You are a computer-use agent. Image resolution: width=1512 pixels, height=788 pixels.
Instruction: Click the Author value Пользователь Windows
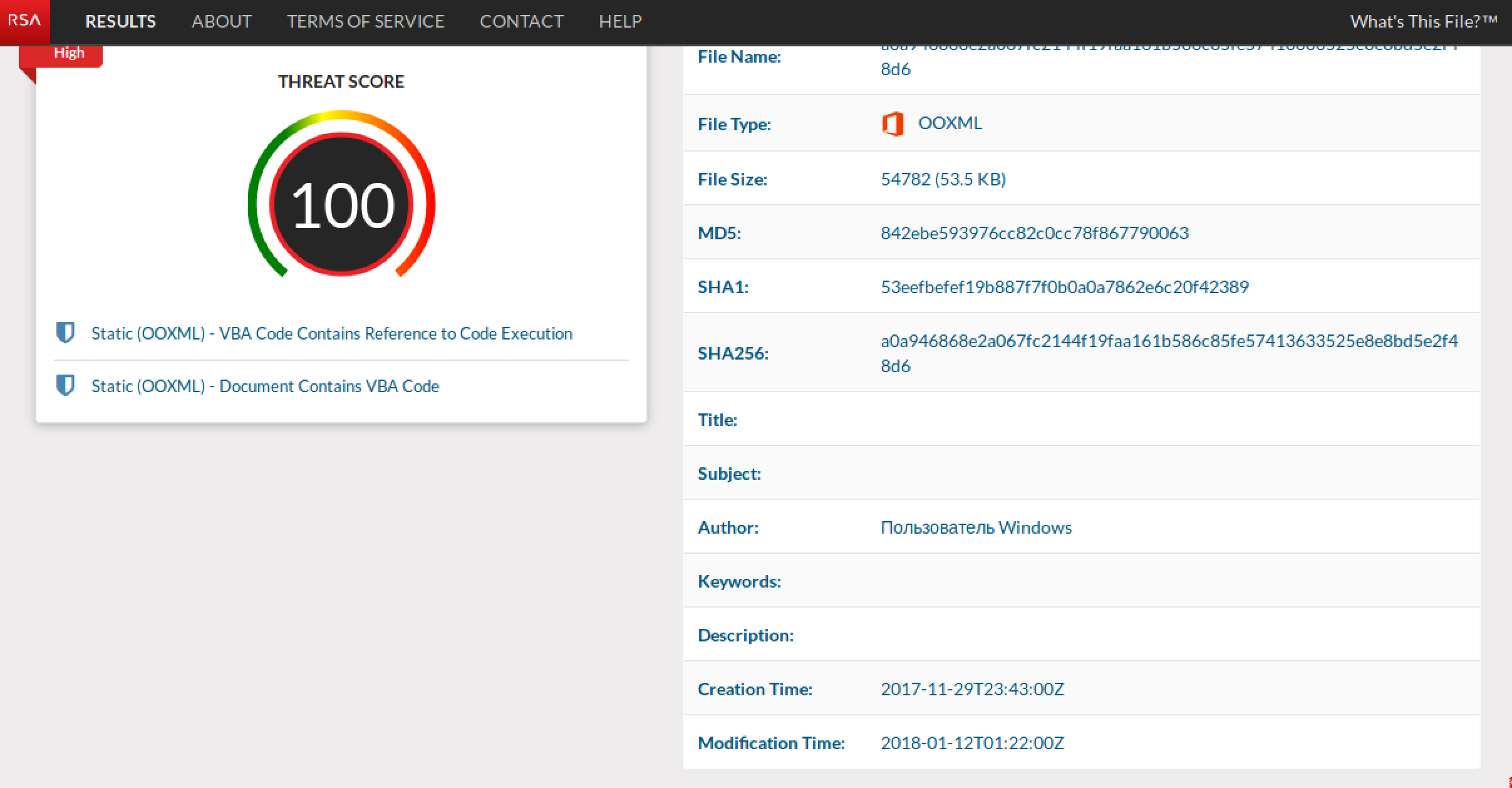pyautogui.click(x=976, y=527)
